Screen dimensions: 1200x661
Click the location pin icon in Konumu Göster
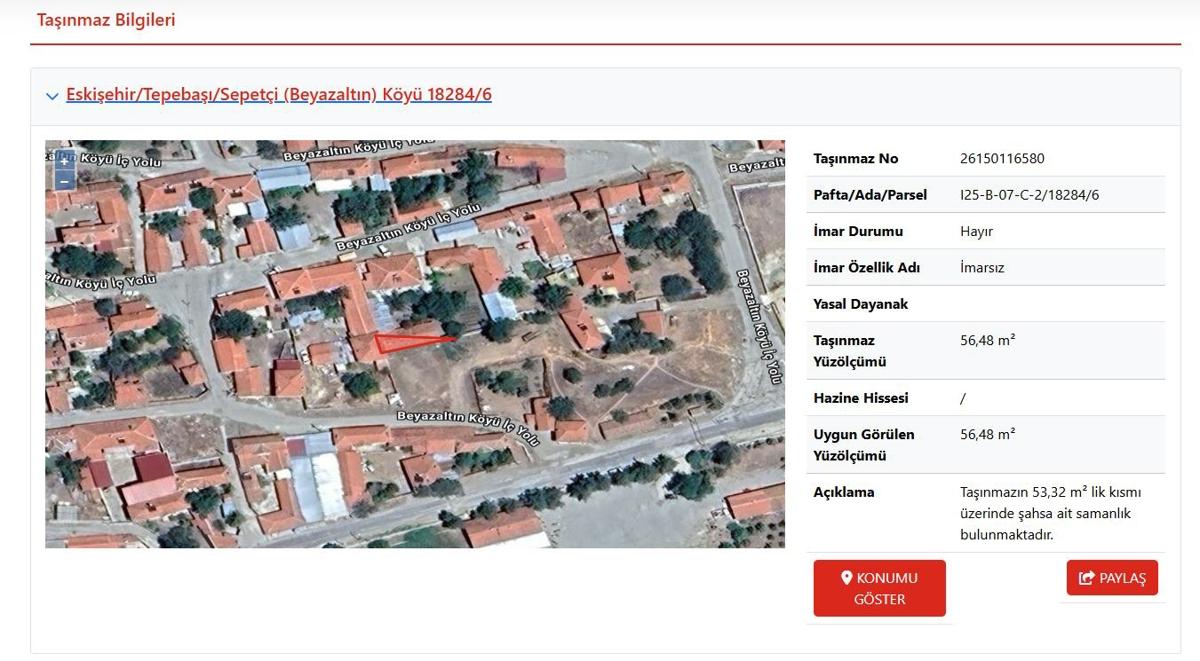click(x=846, y=578)
